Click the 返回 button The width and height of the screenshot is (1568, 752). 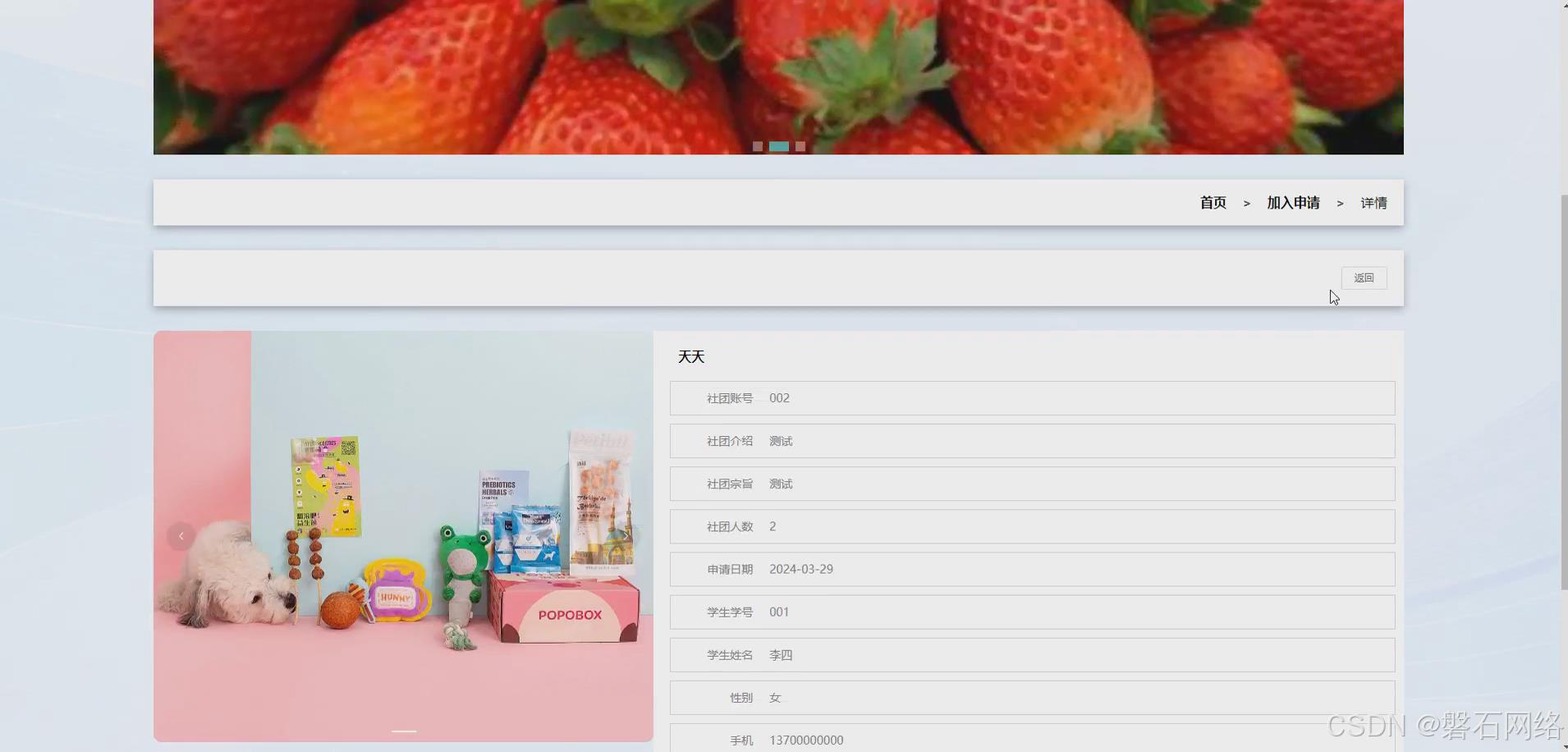1364,277
